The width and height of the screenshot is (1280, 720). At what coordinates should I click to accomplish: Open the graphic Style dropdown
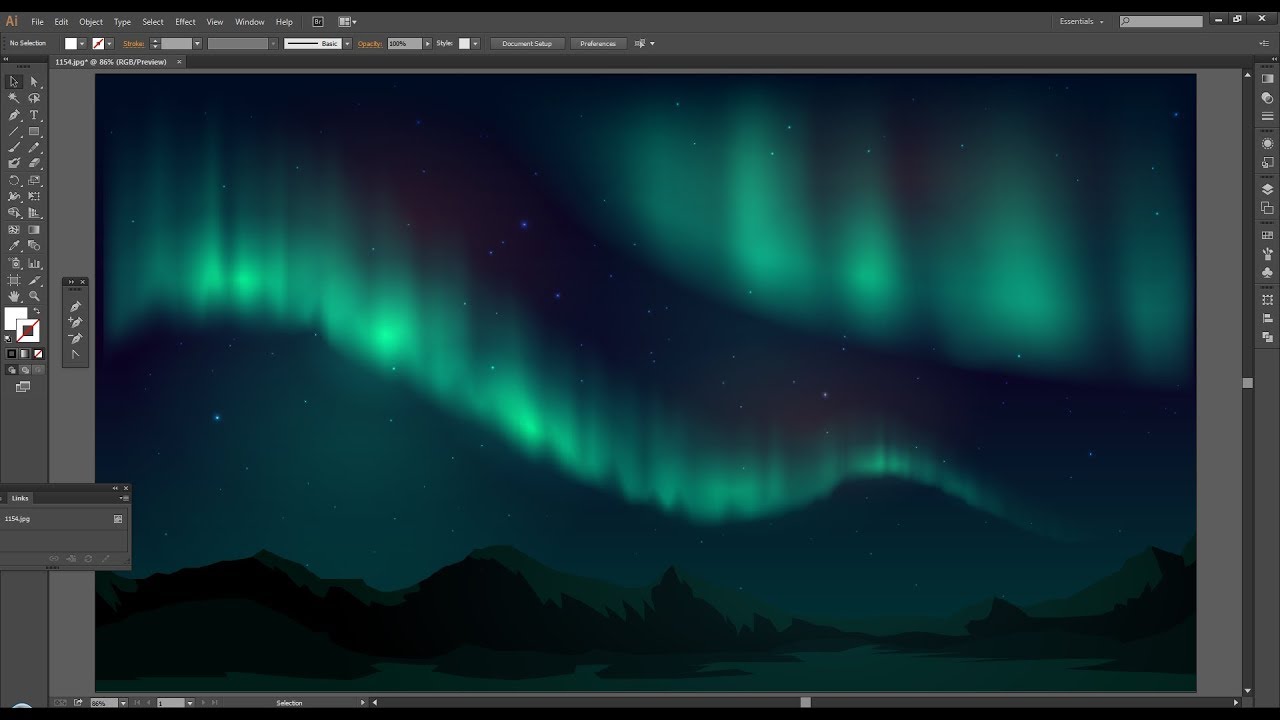click(476, 43)
